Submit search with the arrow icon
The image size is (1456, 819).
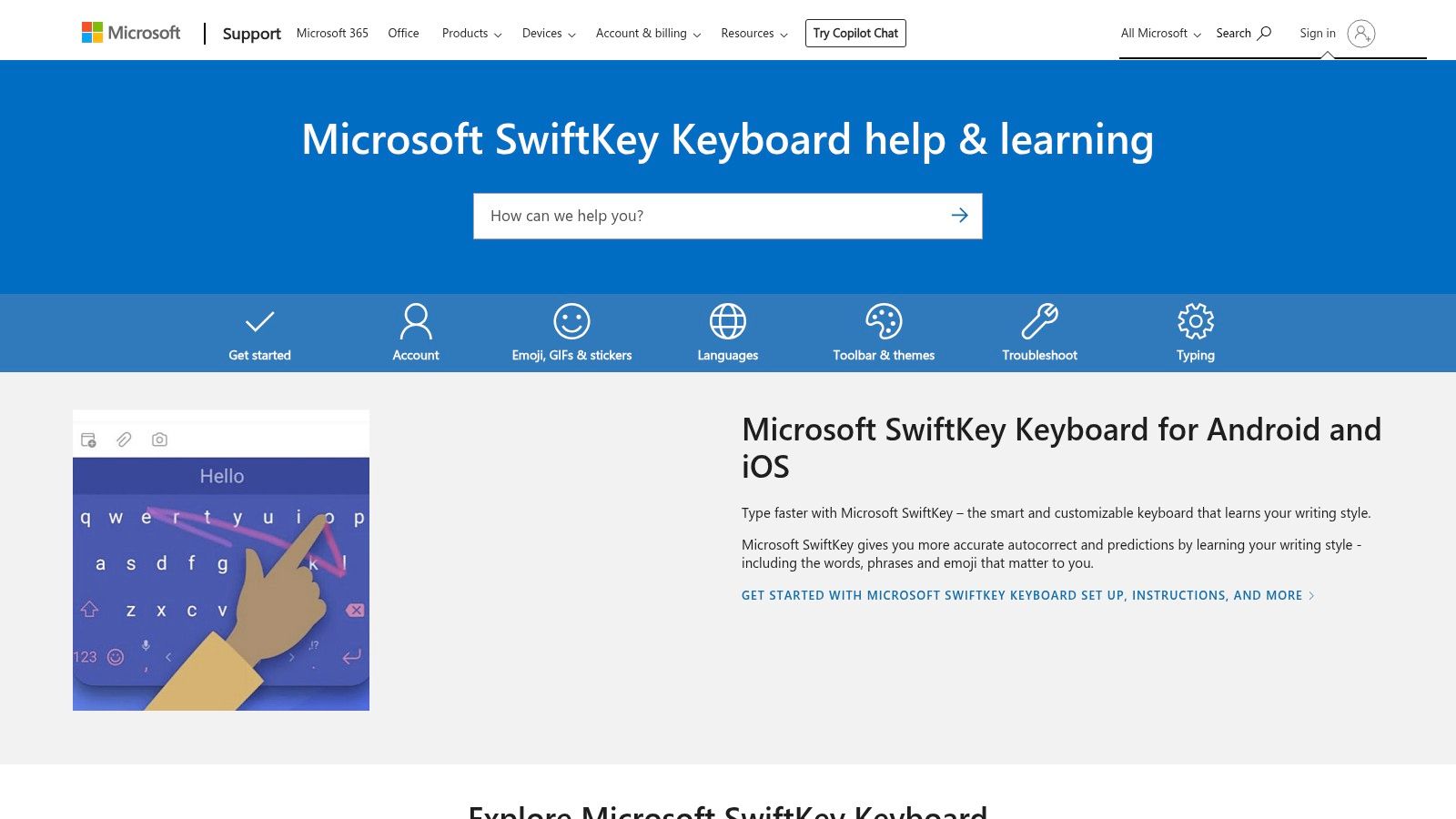pos(959,216)
